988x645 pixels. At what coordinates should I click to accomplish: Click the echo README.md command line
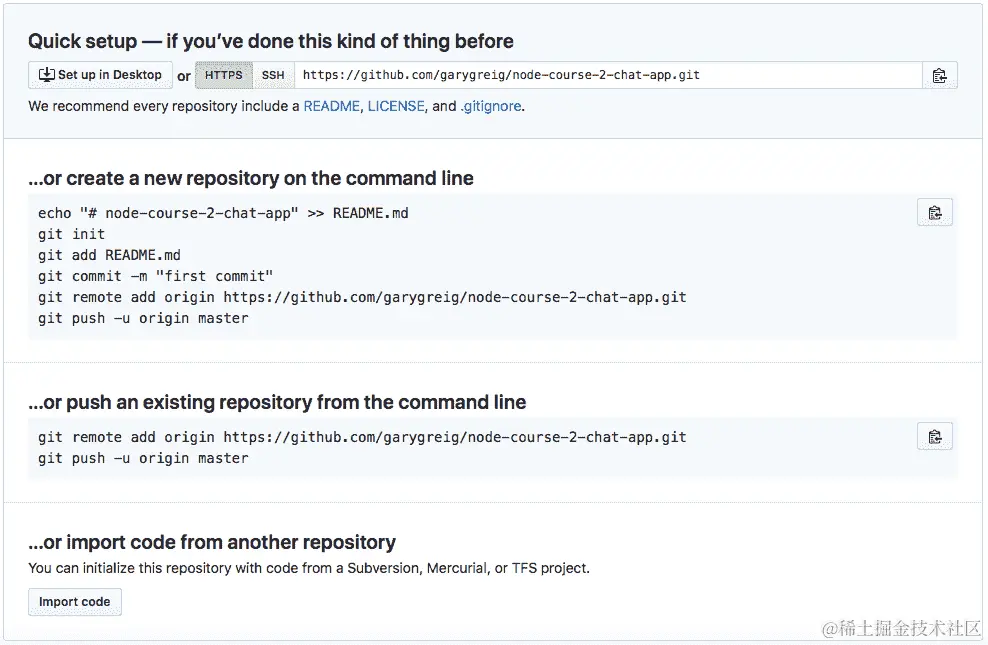click(223, 213)
